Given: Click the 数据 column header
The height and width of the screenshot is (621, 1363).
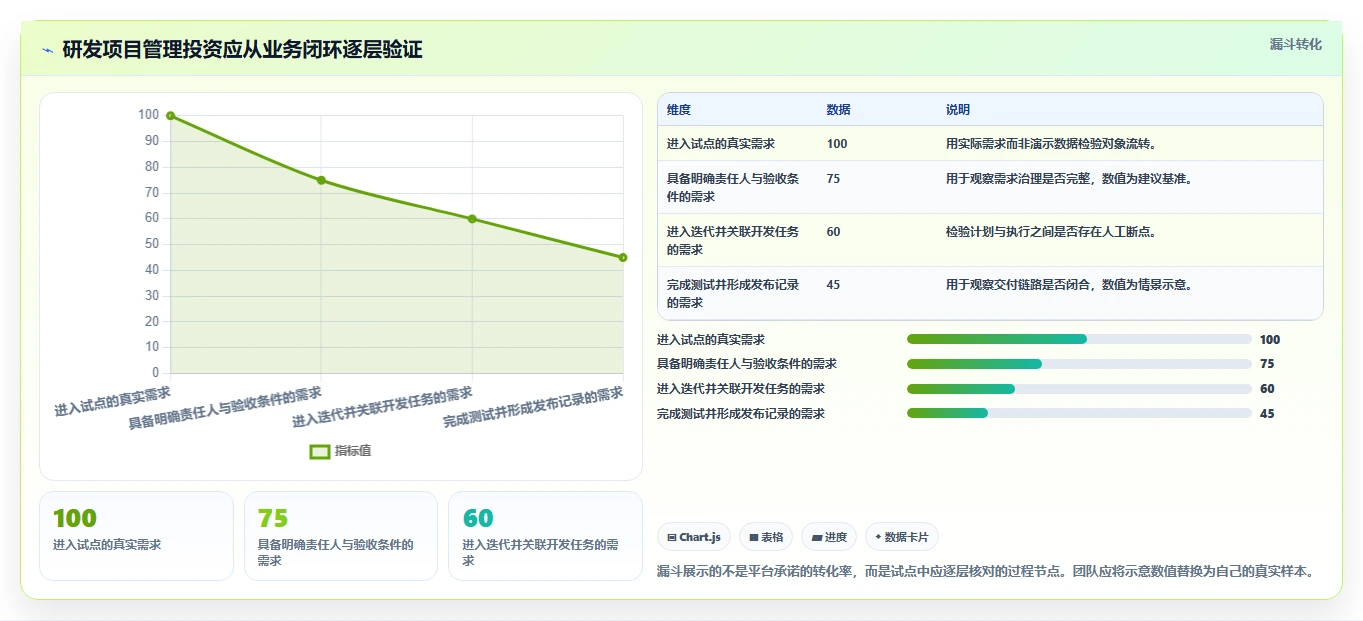Looking at the screenshot, I should [x=839, y=110].
